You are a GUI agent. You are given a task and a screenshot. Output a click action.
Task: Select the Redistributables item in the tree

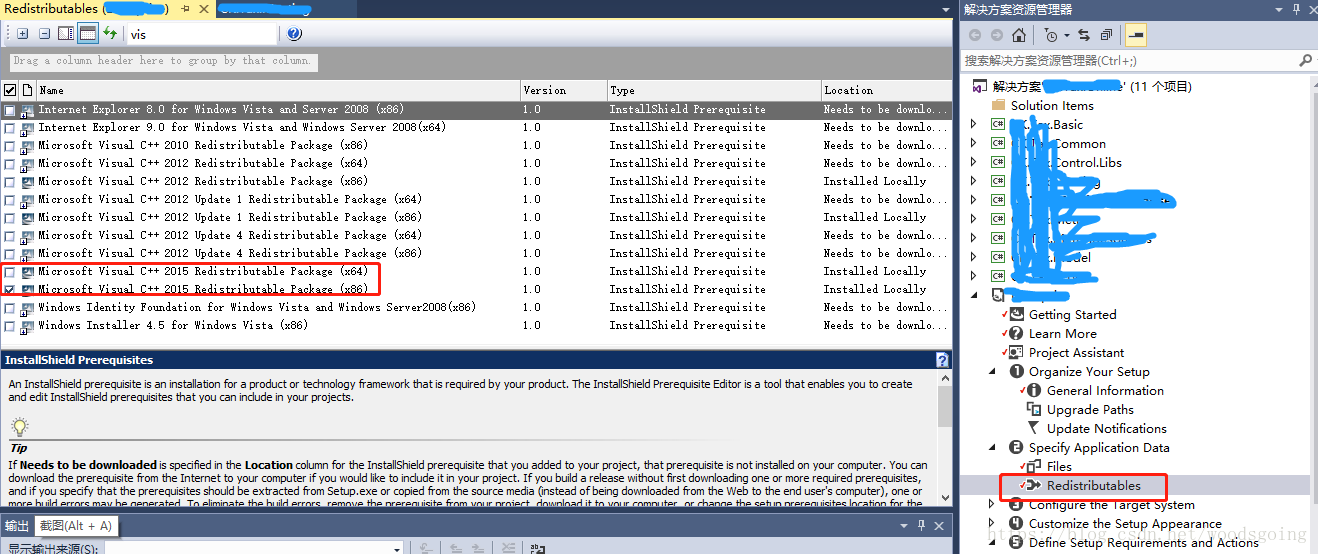1093,485
